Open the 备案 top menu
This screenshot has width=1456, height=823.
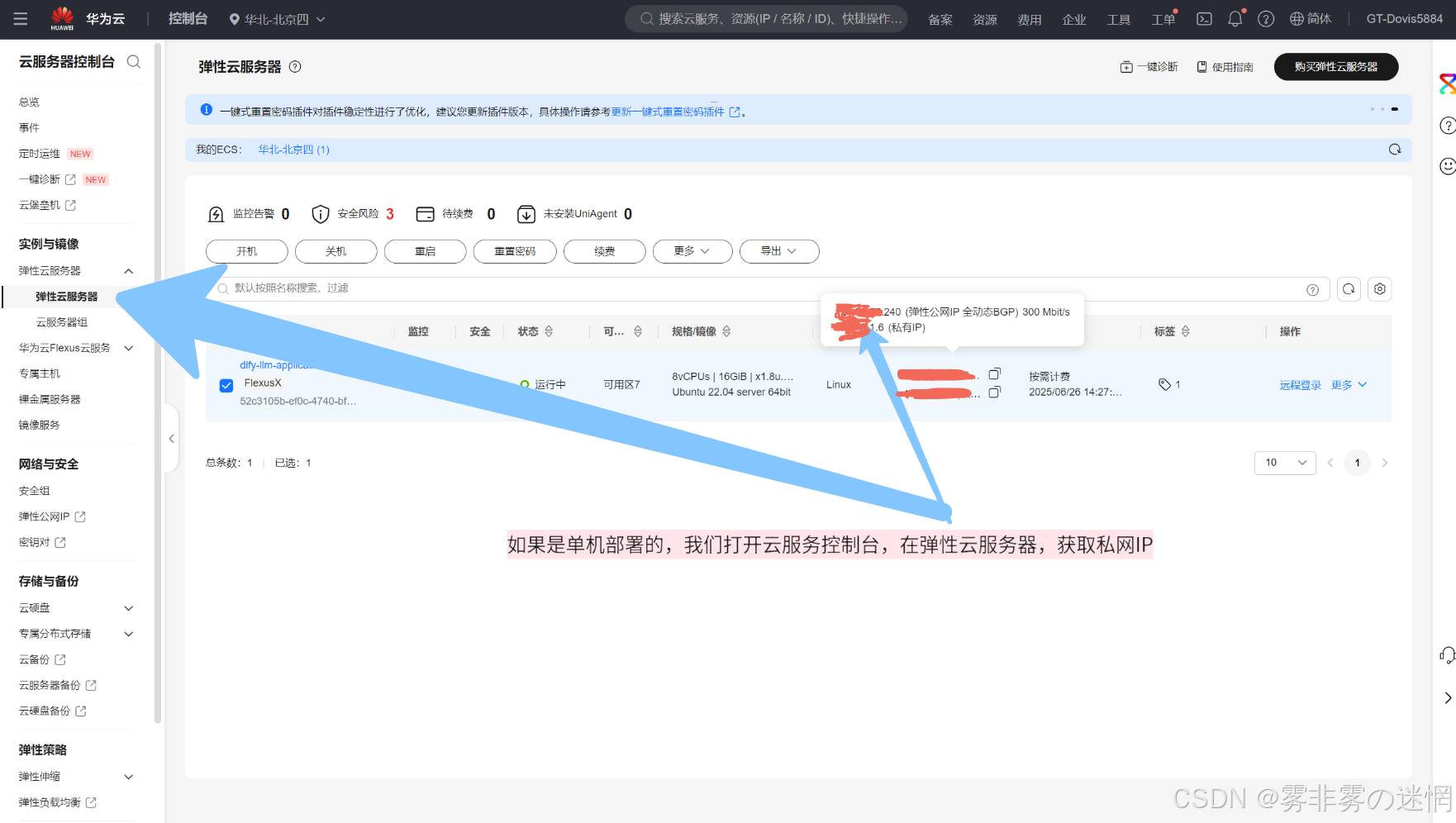coord(940,19)
